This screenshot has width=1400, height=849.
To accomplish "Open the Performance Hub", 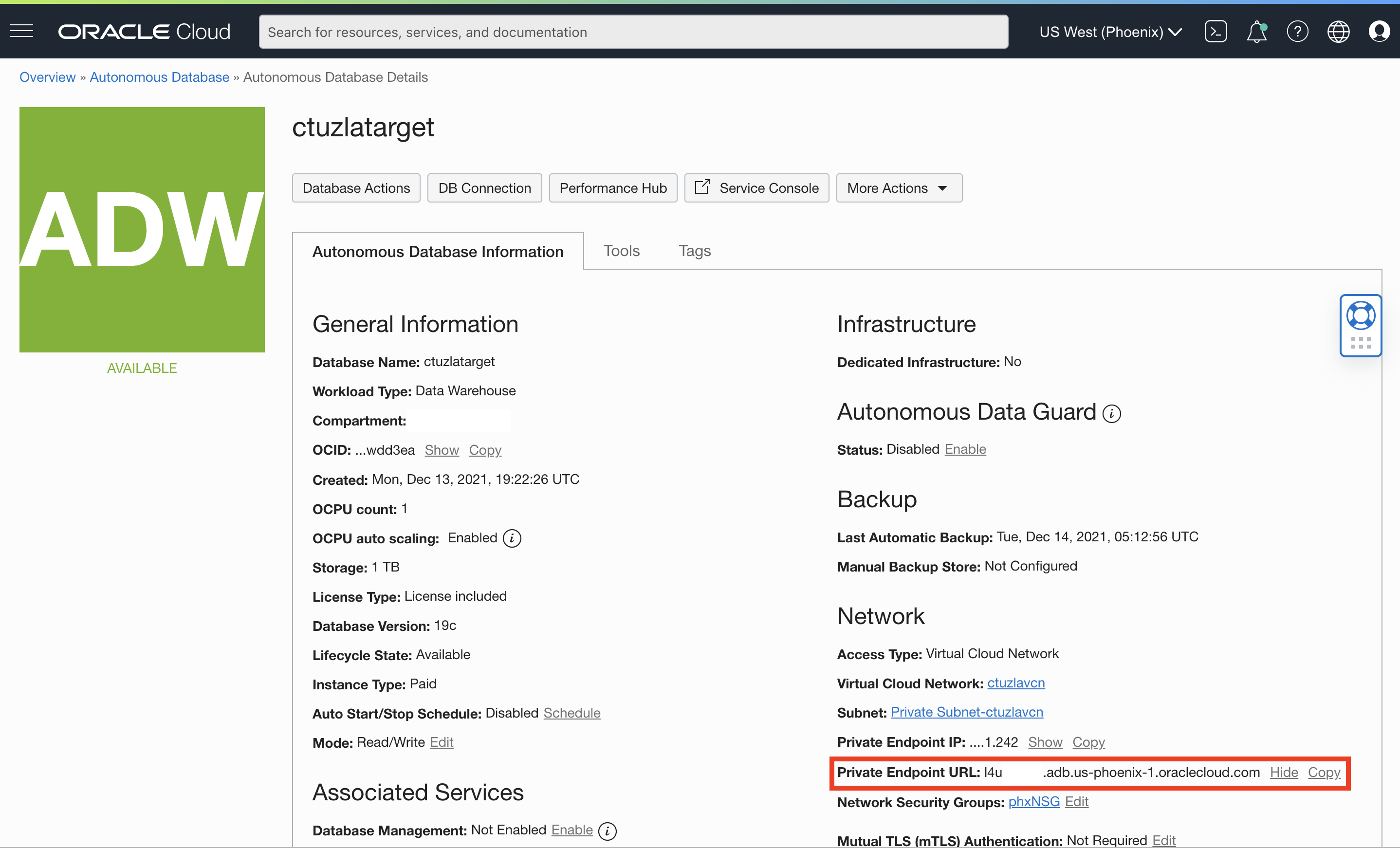I will coord(613,187).
